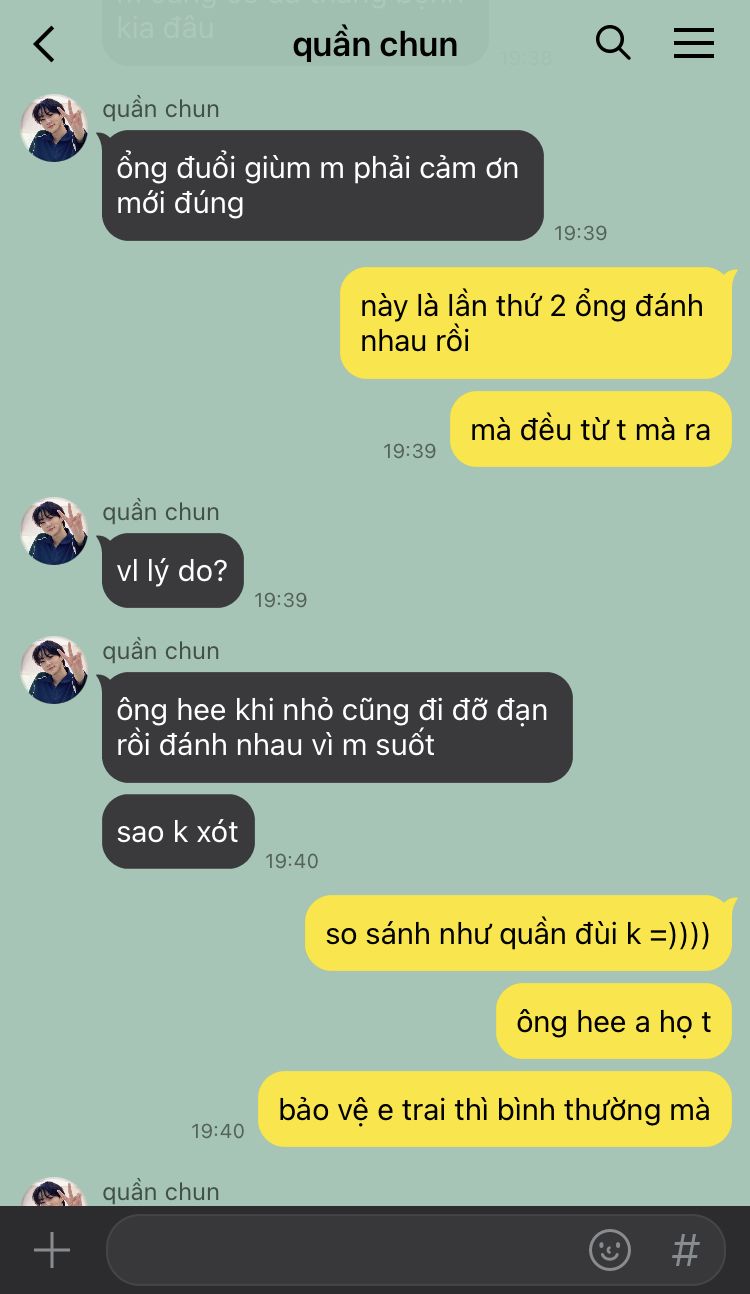Select 'so sánh như quần đùi k' bubble
Image resolution: width=750 pixels, height=1294 pixels.
tap(518, 934)
